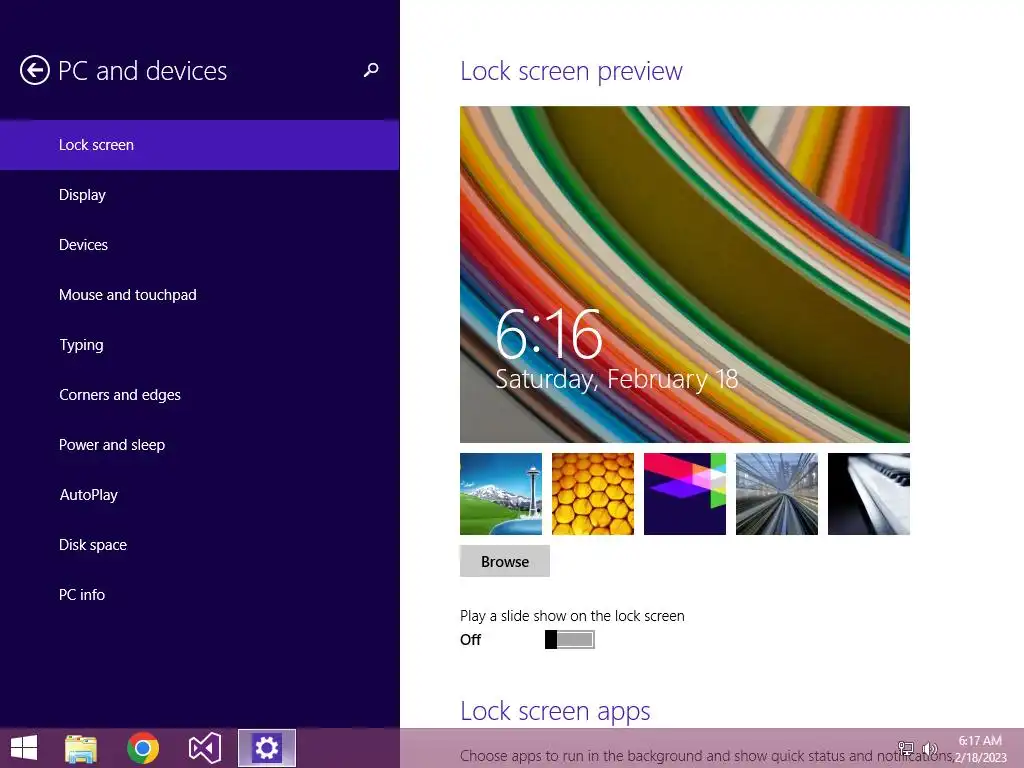Open the Disk space category
Viewport: 1024px width, 768px height.
199,545
